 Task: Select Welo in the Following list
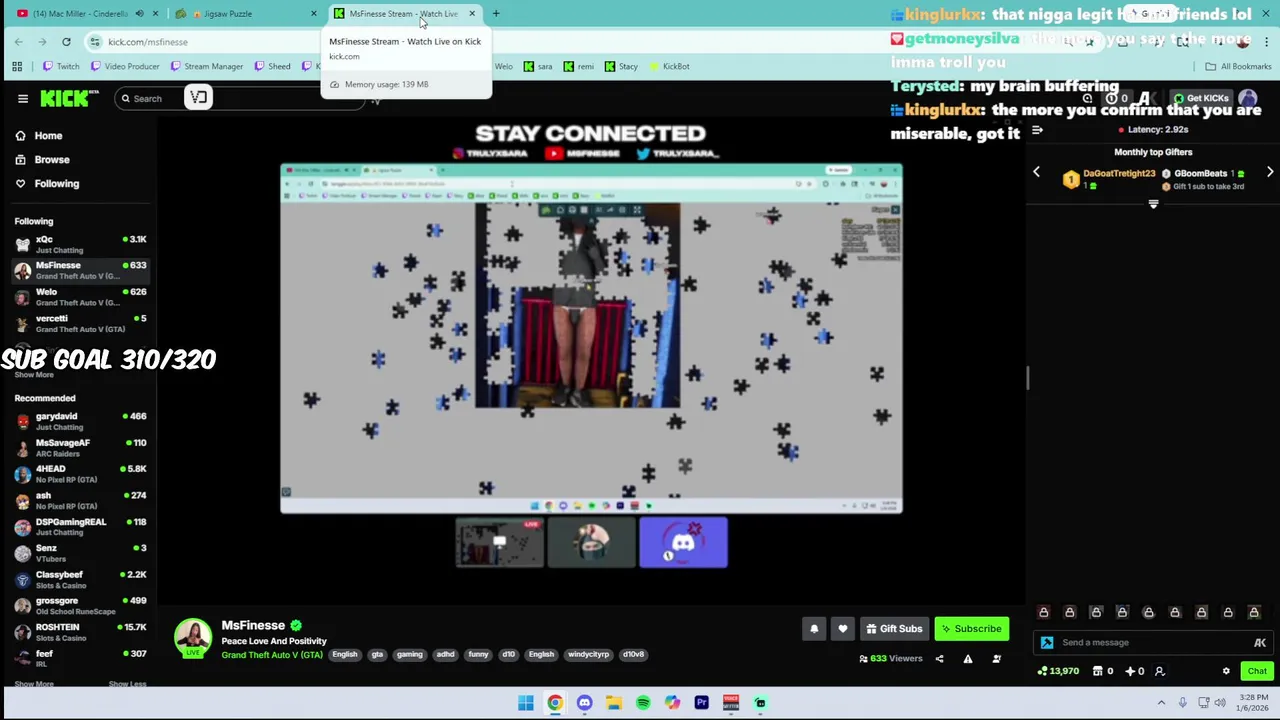click(x=80, y=297)
